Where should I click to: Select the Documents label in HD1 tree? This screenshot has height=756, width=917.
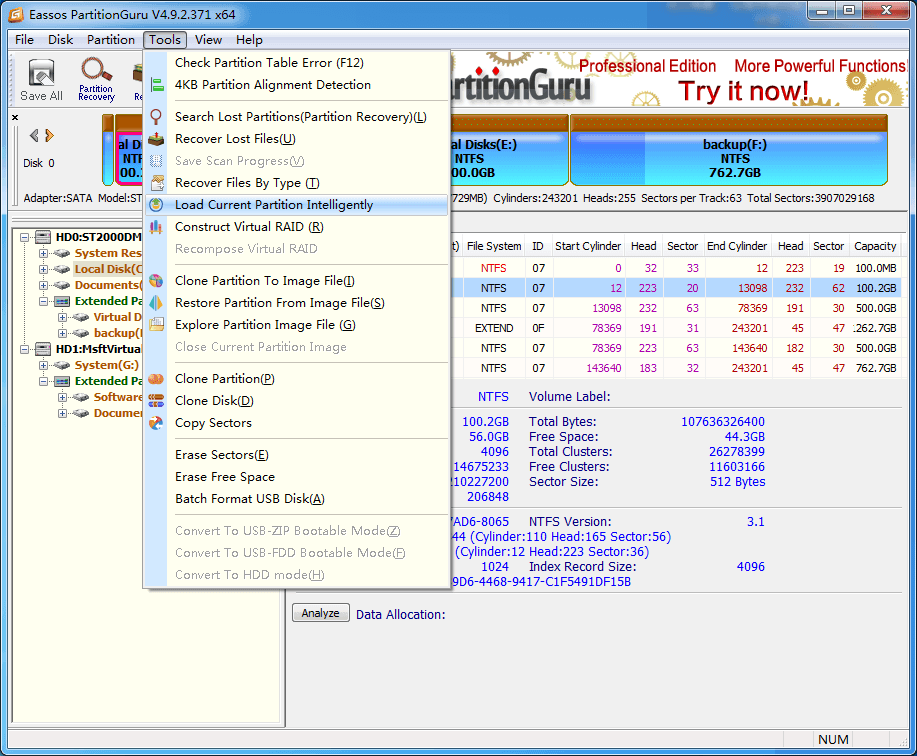(118, 413)
